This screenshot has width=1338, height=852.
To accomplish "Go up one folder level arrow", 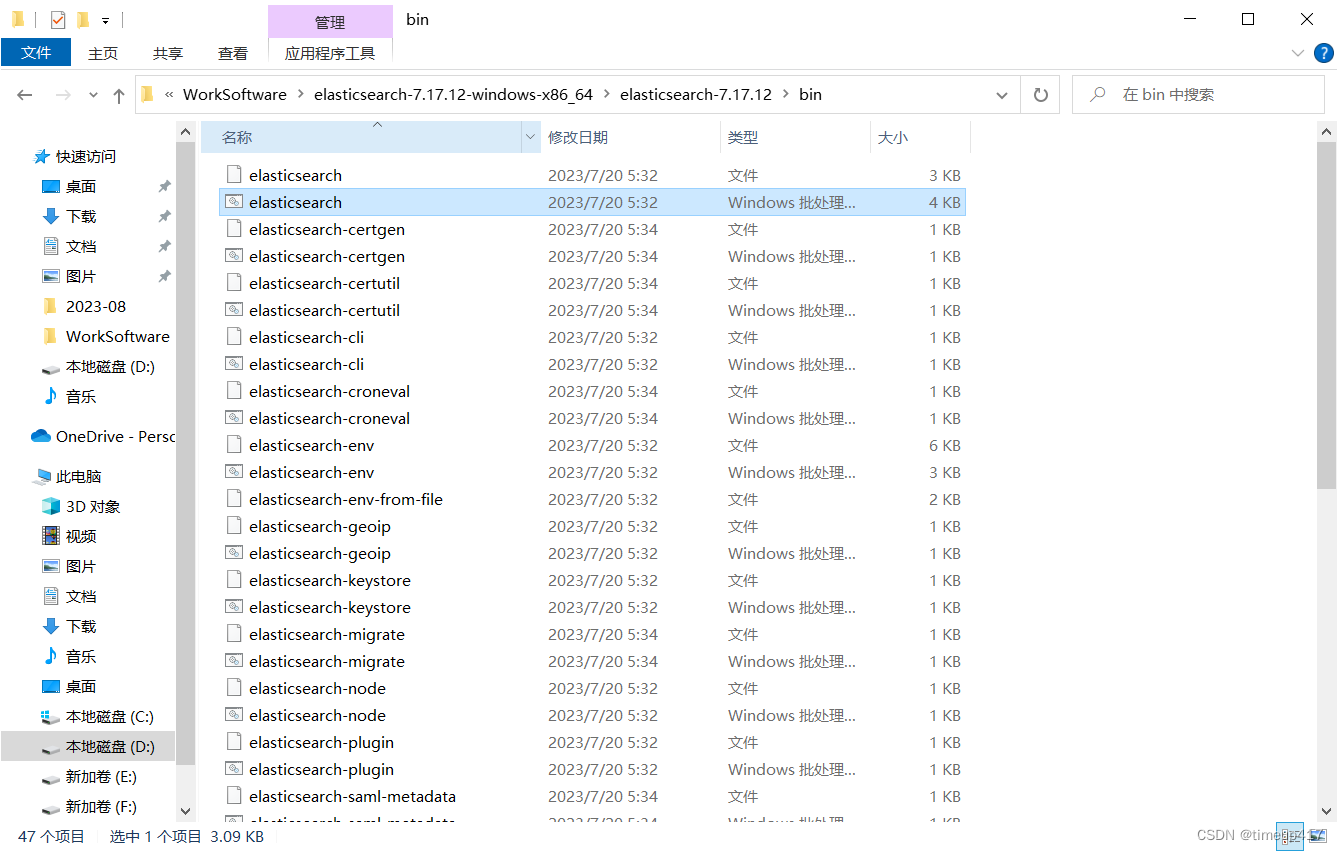I will 119,95.
